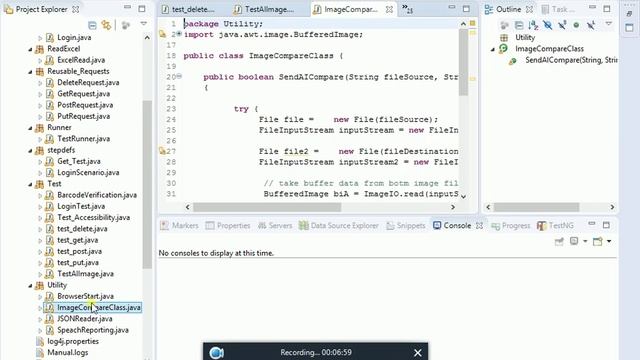Collapse SendAICompare method at line 20
The width and height of the screenshot is (640, 360).
(x=179, y=76)
